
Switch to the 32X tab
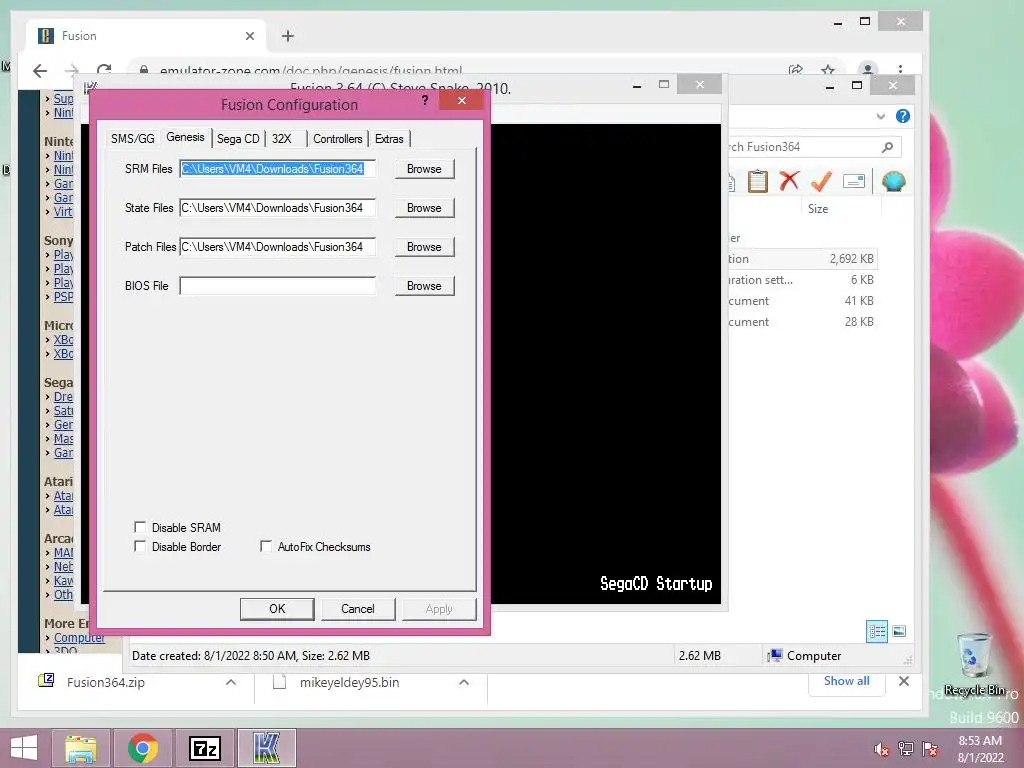coord(282,138)
